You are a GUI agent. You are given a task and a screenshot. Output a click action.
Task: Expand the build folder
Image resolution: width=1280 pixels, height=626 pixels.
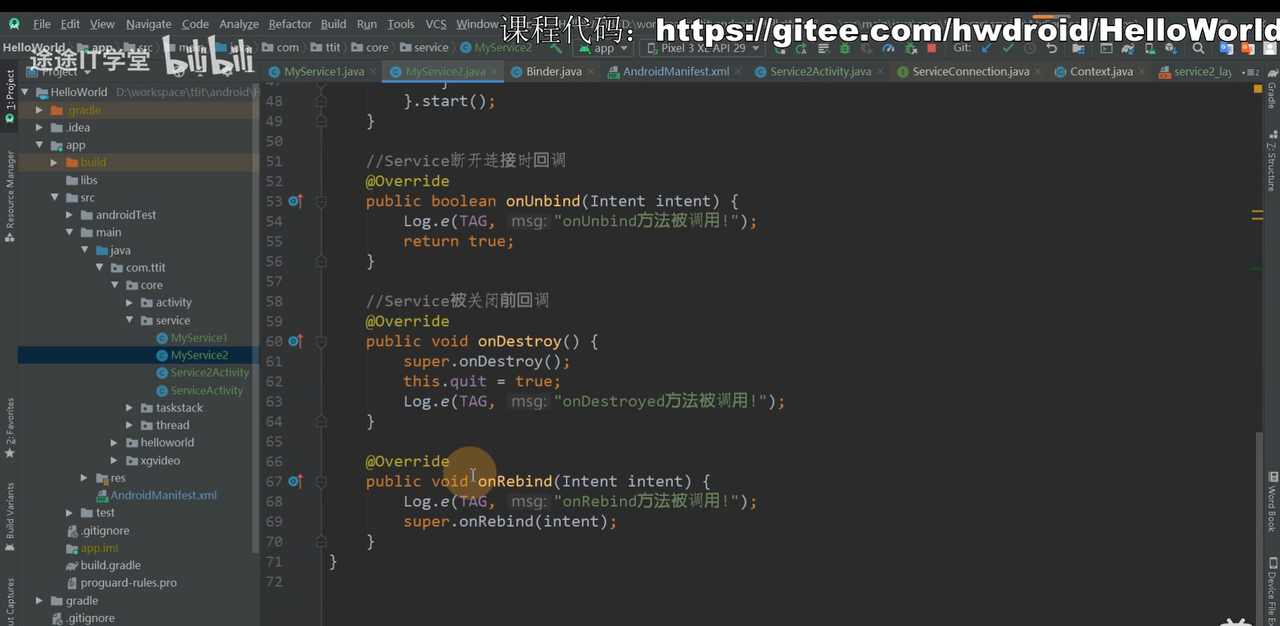(54, 162)
